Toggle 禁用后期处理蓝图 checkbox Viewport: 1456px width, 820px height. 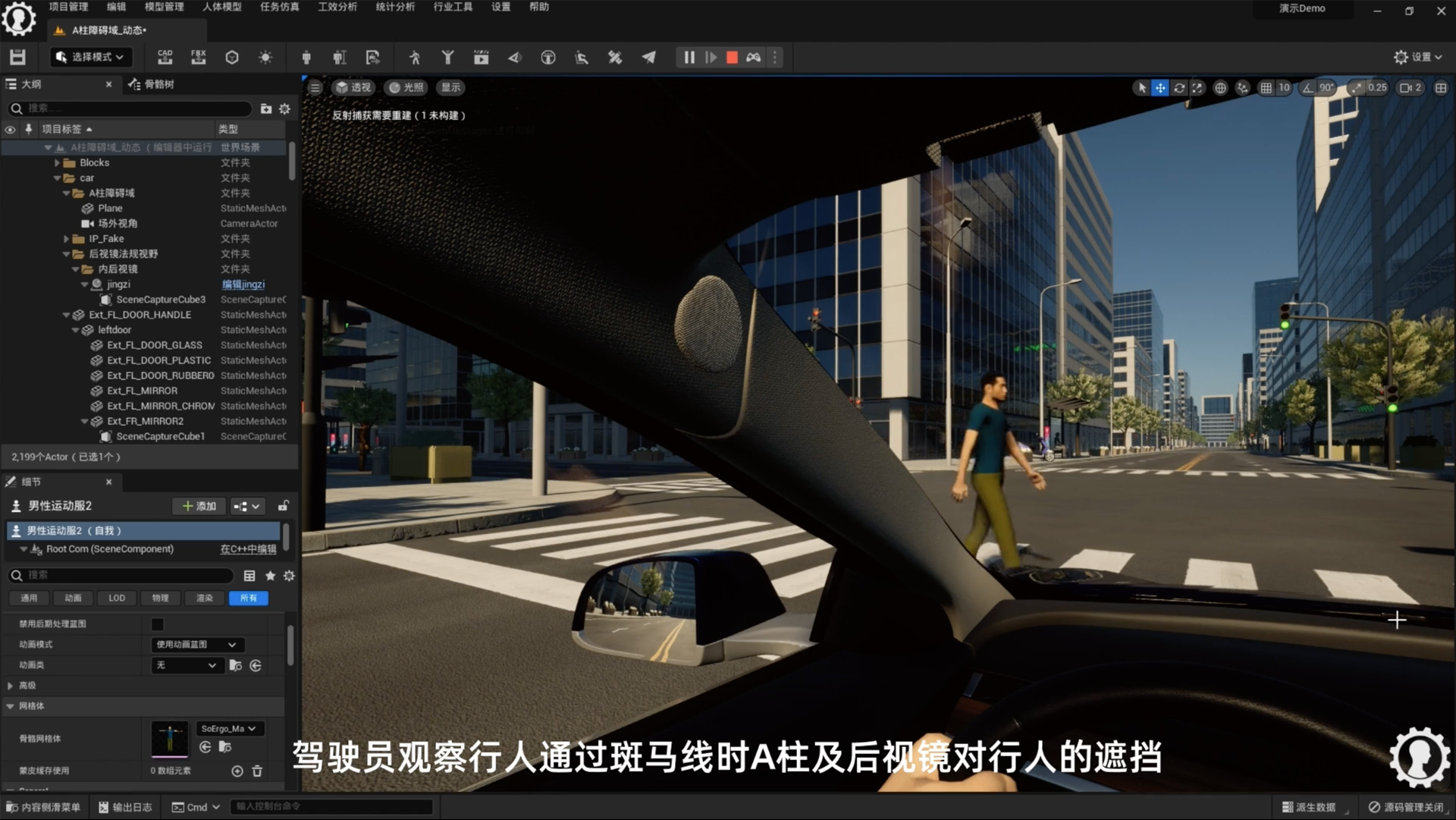(158, 624)
